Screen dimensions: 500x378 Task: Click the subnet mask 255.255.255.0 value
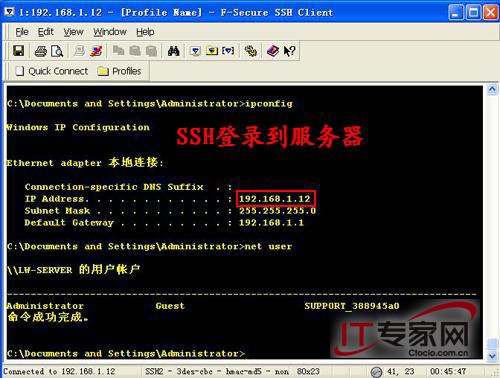(277, 211)
